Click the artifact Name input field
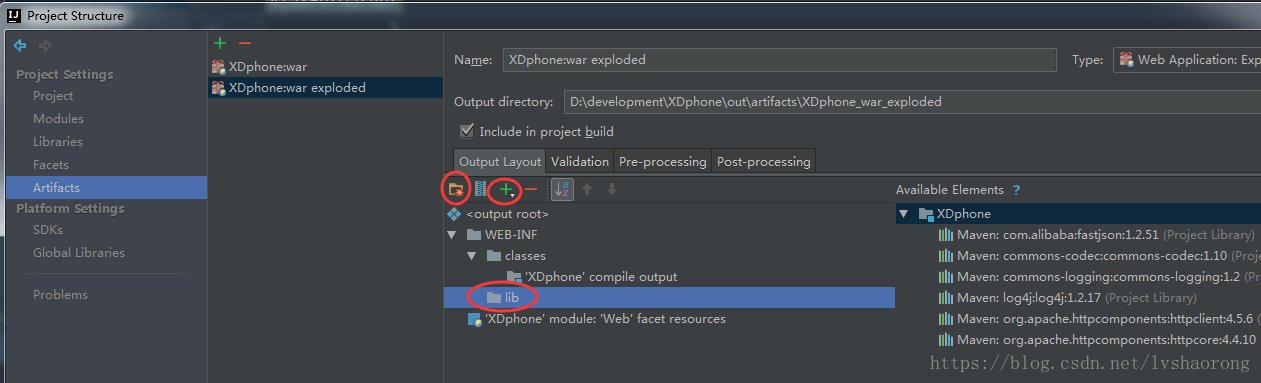 779,60
